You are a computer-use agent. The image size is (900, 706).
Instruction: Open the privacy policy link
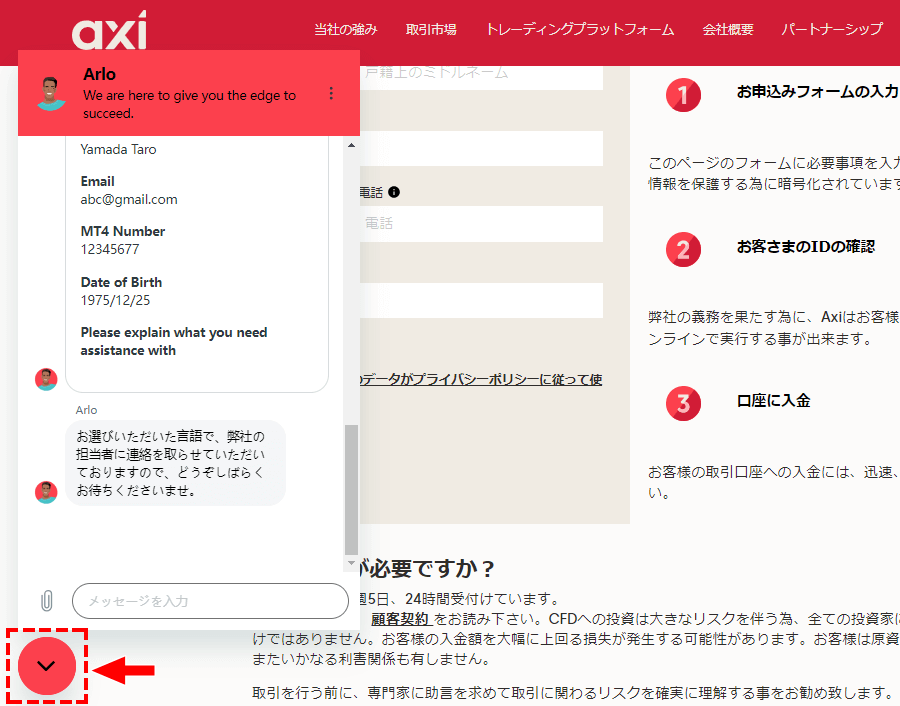click(x=481, y=379)
